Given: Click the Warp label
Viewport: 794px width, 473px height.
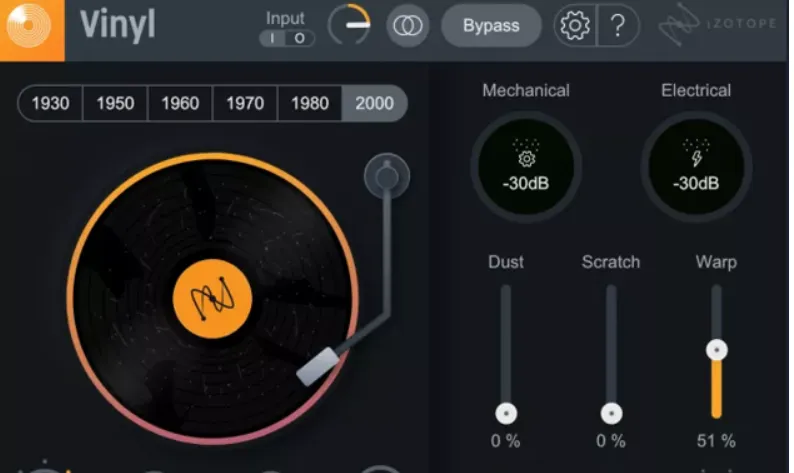Looking at the screenshot, I should [x=716, y=262].
